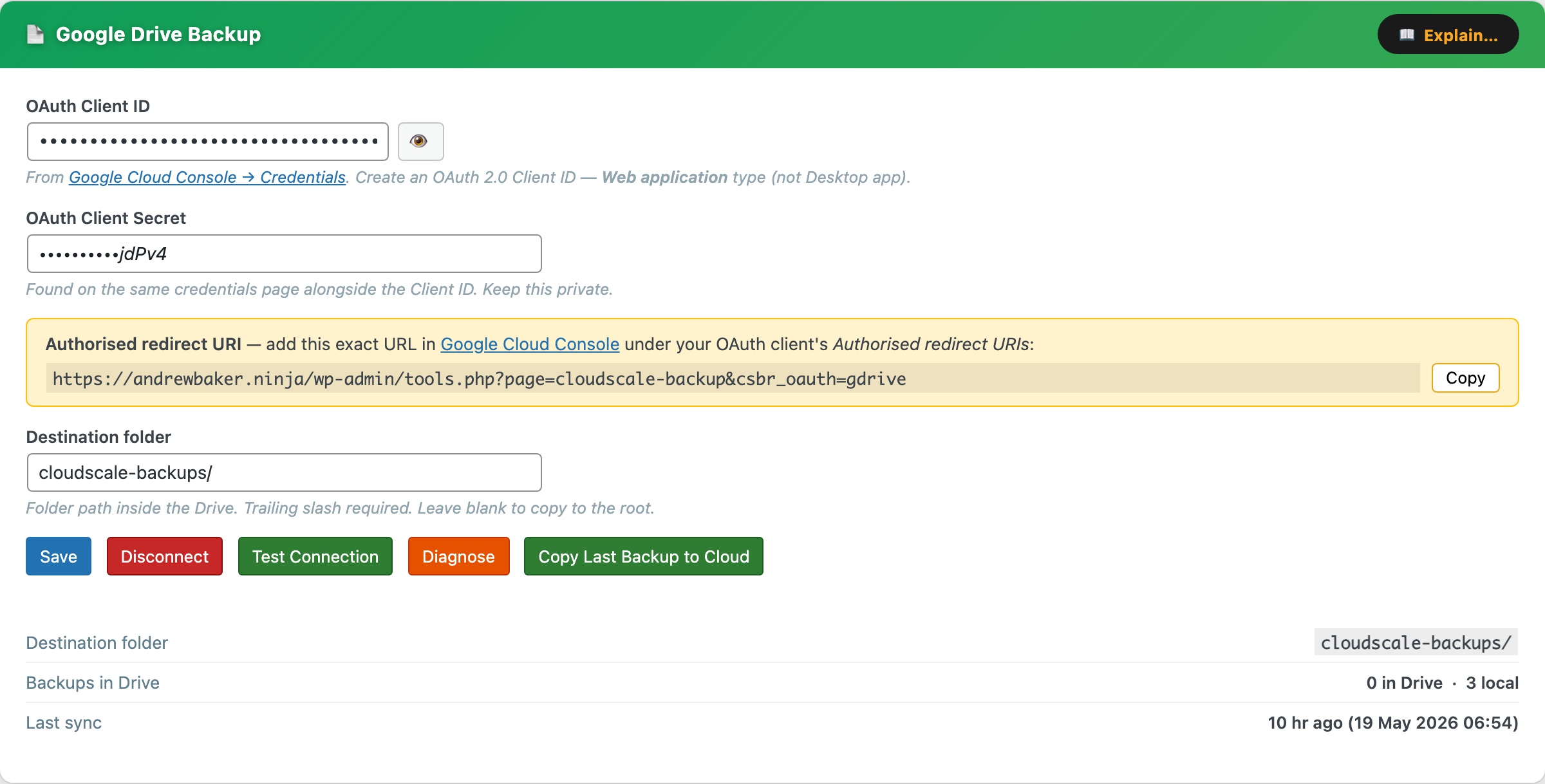Focus the OAuth Client ID field
The width and height of the screenshot is (1545, 784).
pos(208,142)
